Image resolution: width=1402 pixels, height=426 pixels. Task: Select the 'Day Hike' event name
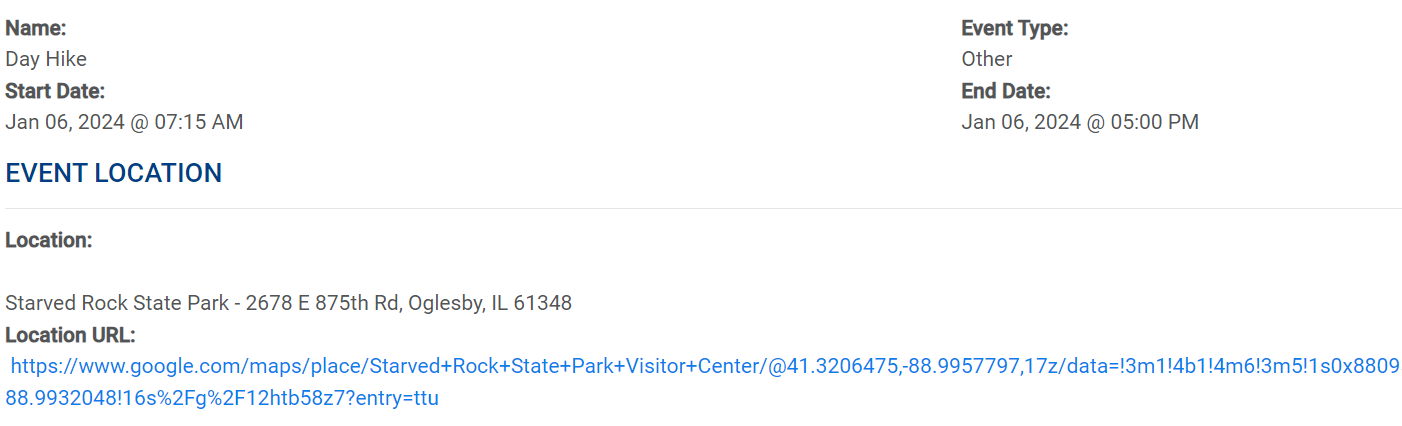46,59
